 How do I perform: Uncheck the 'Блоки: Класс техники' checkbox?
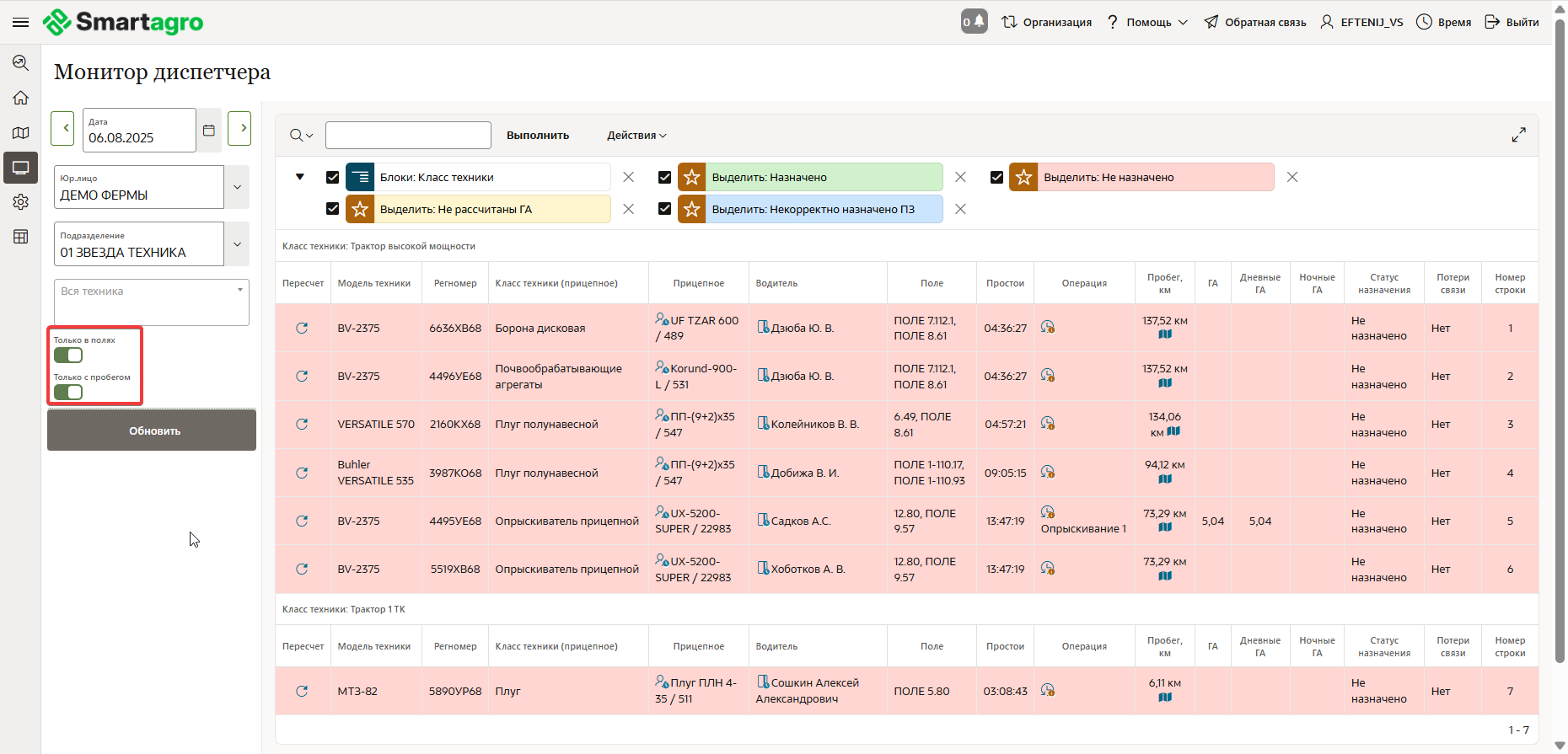click(332, 178)
